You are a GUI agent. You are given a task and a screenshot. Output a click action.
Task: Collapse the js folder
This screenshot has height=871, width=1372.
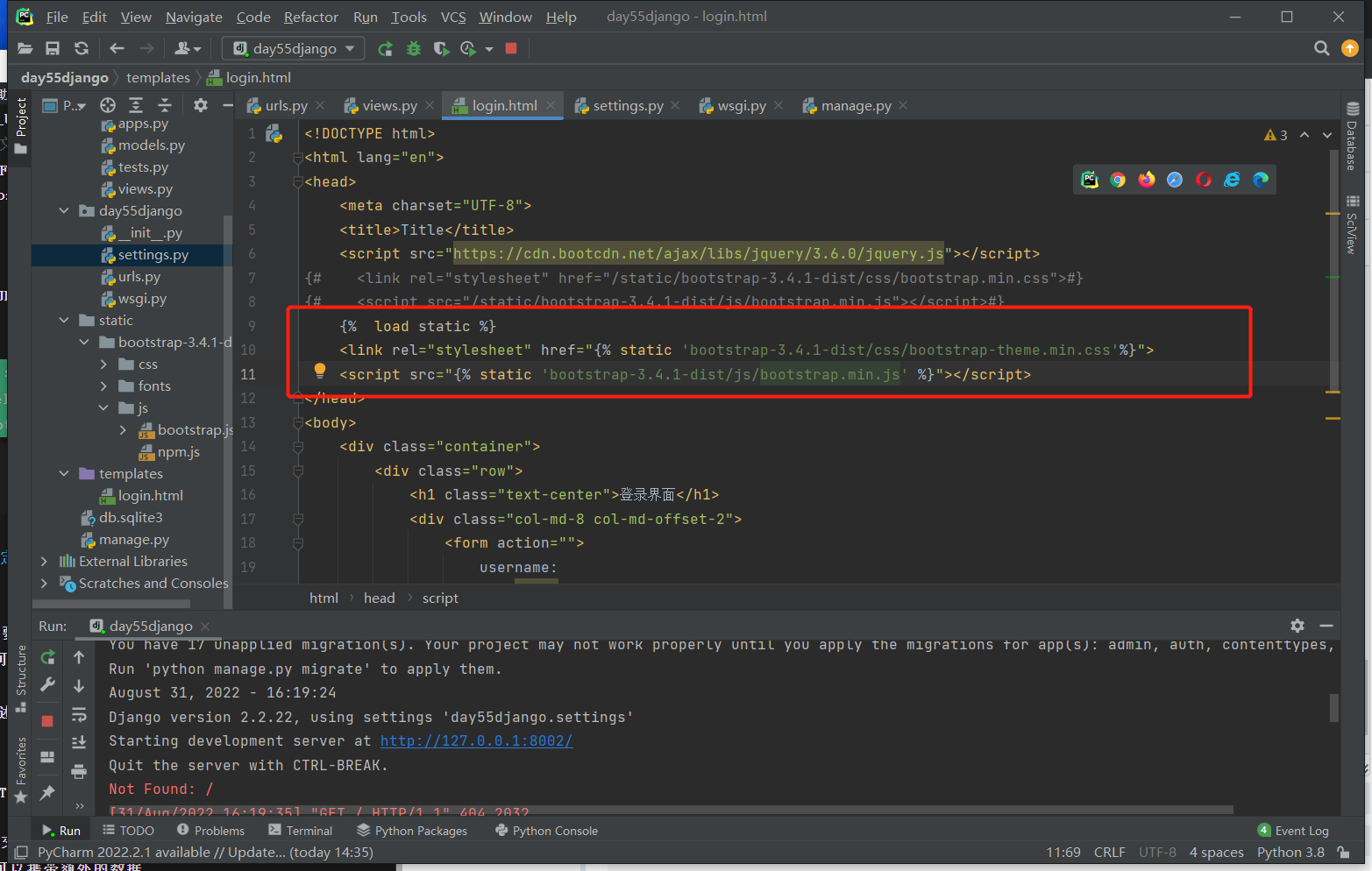103,407
